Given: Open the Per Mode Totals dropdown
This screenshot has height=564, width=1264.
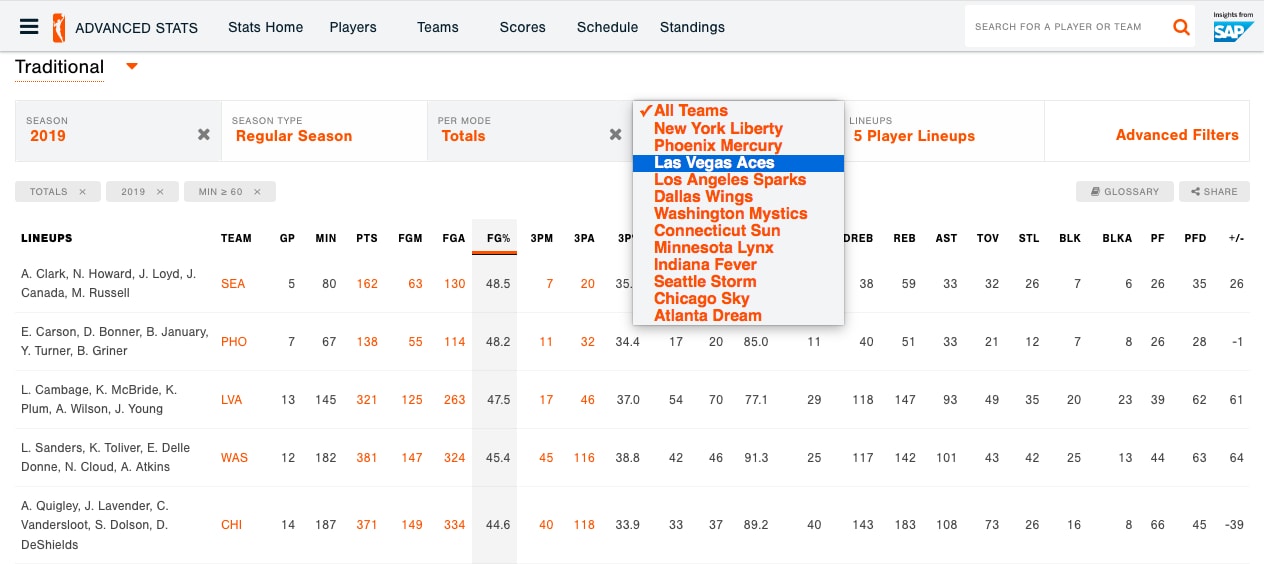Looking at the screenshot, I should [530, 130].
